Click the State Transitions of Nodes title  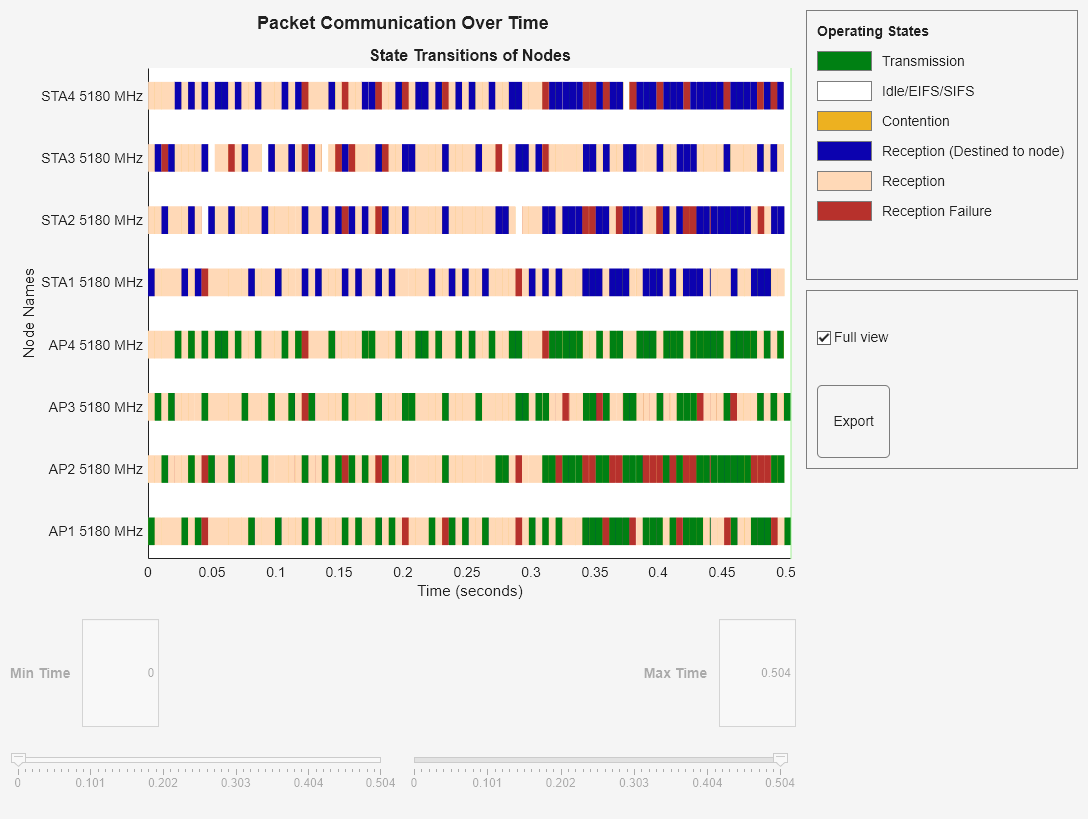470,56
